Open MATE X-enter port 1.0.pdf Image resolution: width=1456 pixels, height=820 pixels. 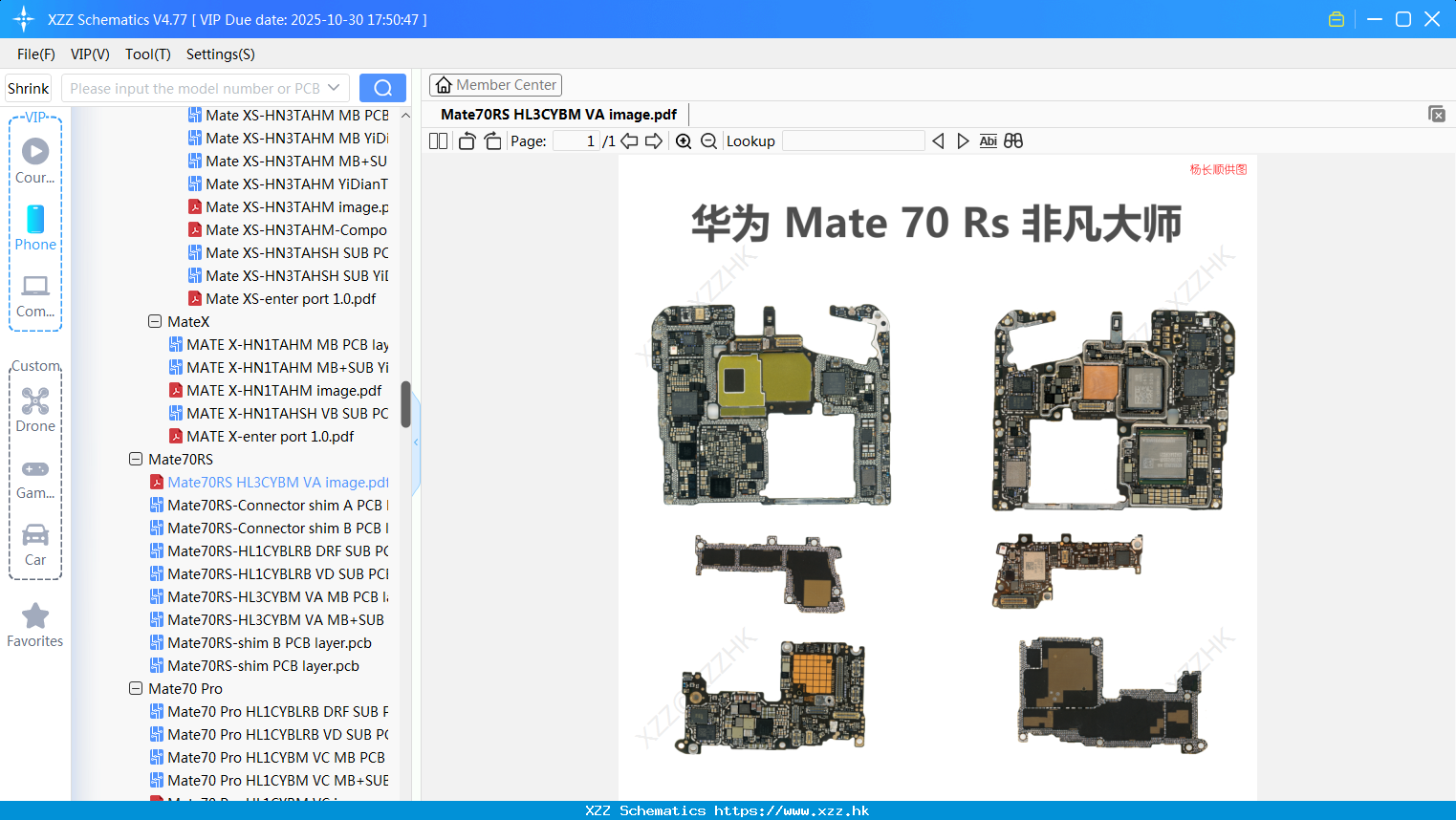point(261,437)
